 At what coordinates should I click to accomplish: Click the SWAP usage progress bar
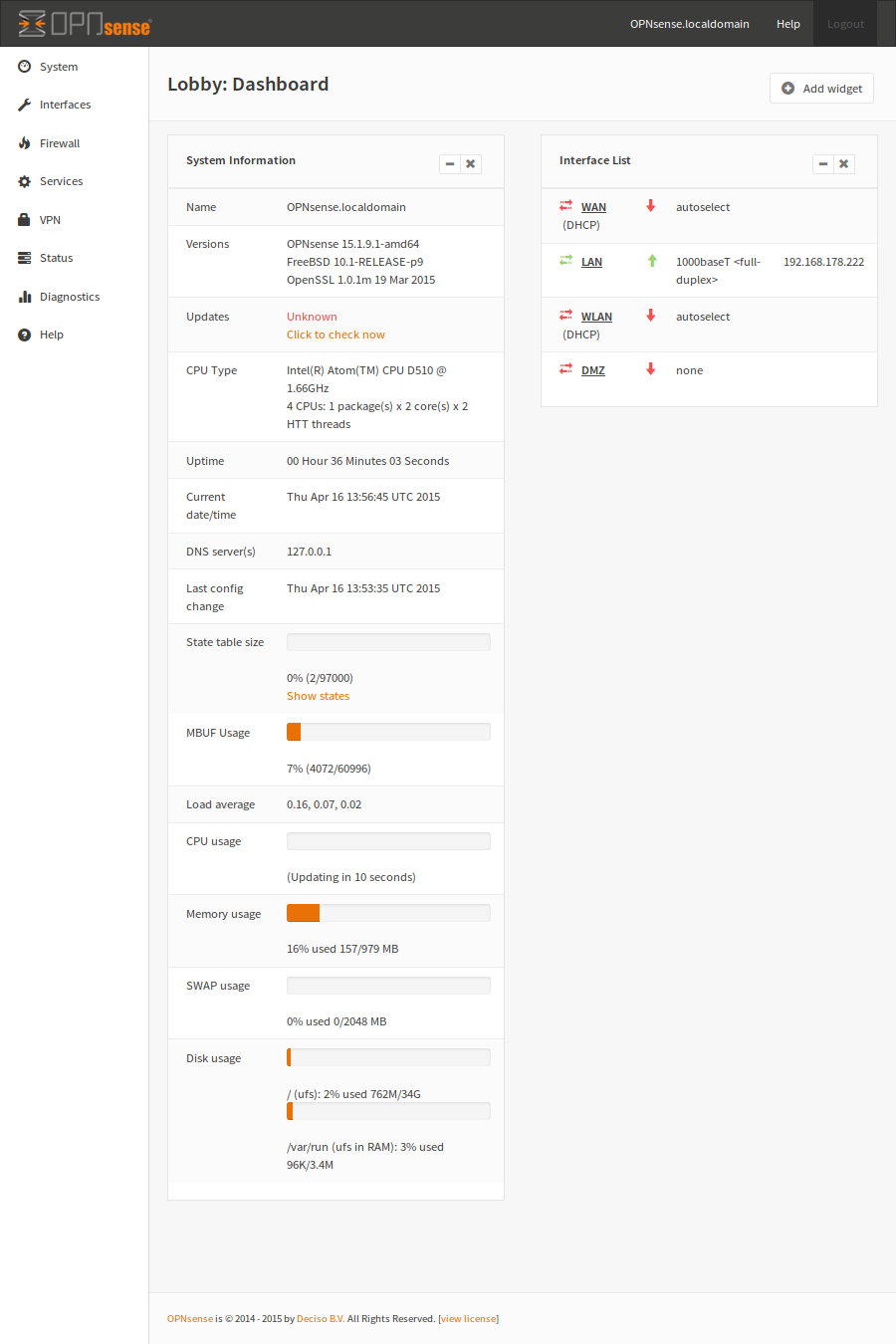[388, 986]
